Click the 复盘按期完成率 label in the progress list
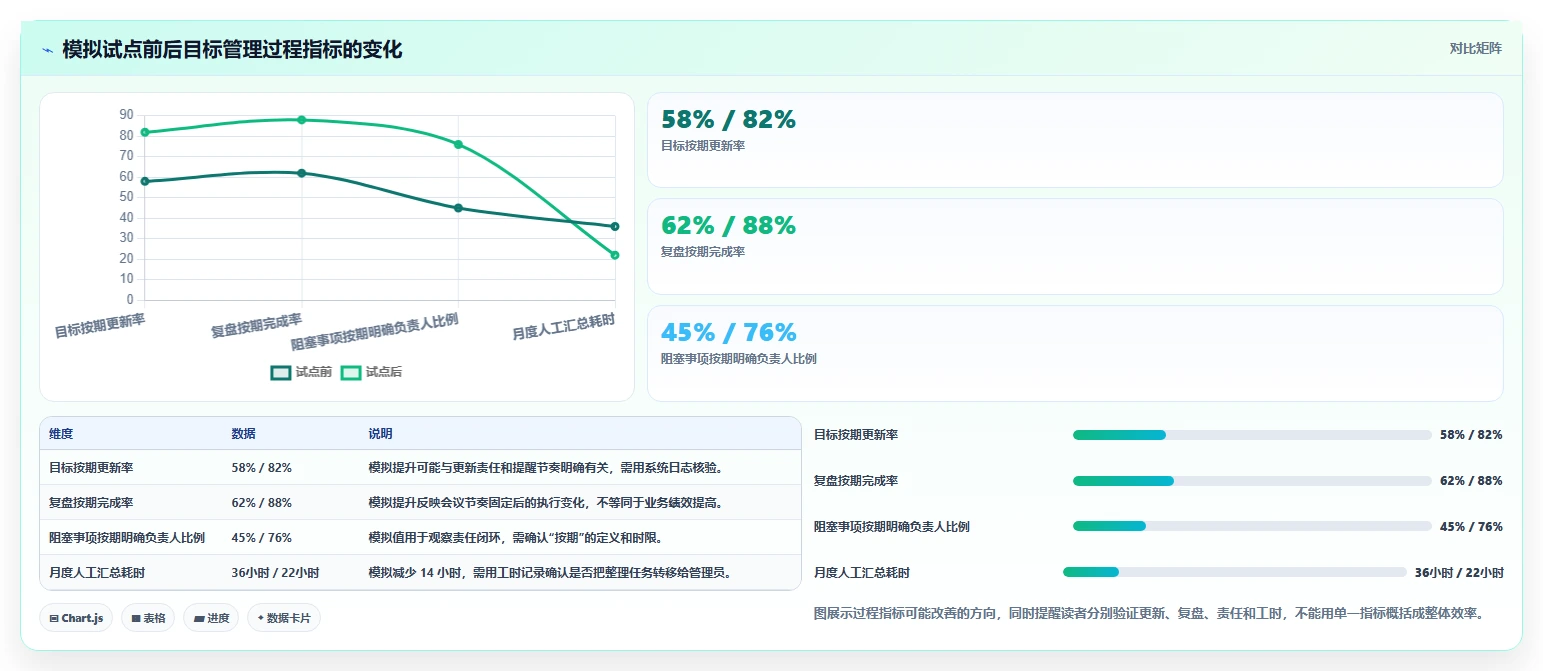The height and width of the screenshot is (671, 1543). click(x=856, y=481)
